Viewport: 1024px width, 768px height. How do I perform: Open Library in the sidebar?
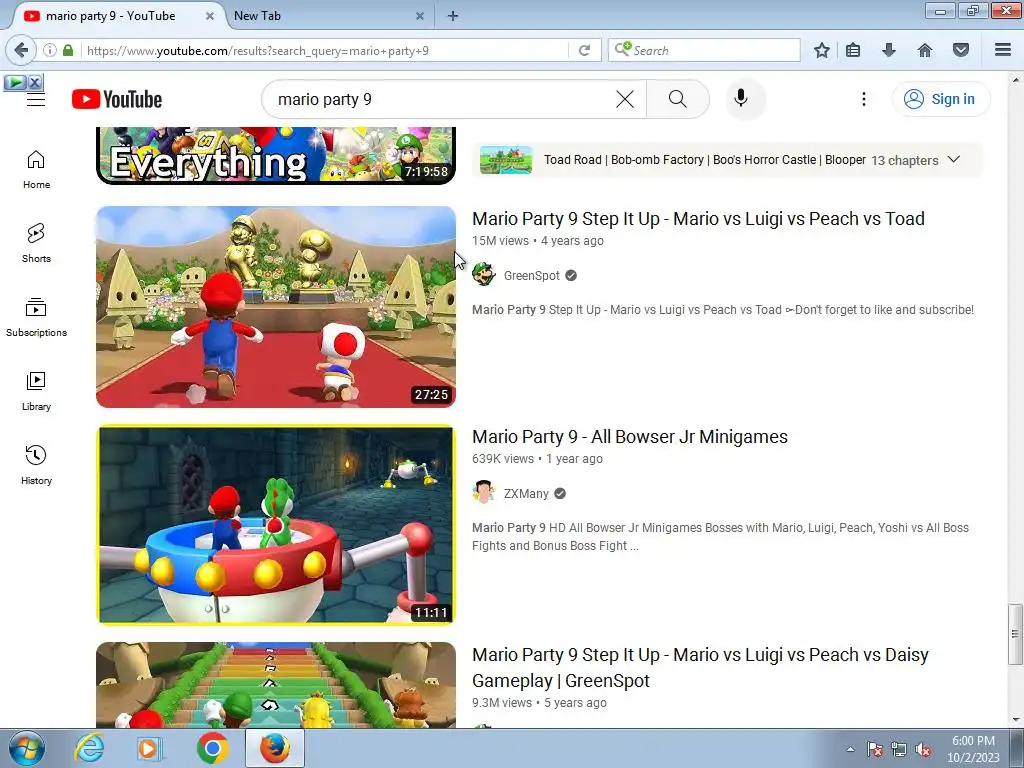pyautogui.click(x=36, y=391)
